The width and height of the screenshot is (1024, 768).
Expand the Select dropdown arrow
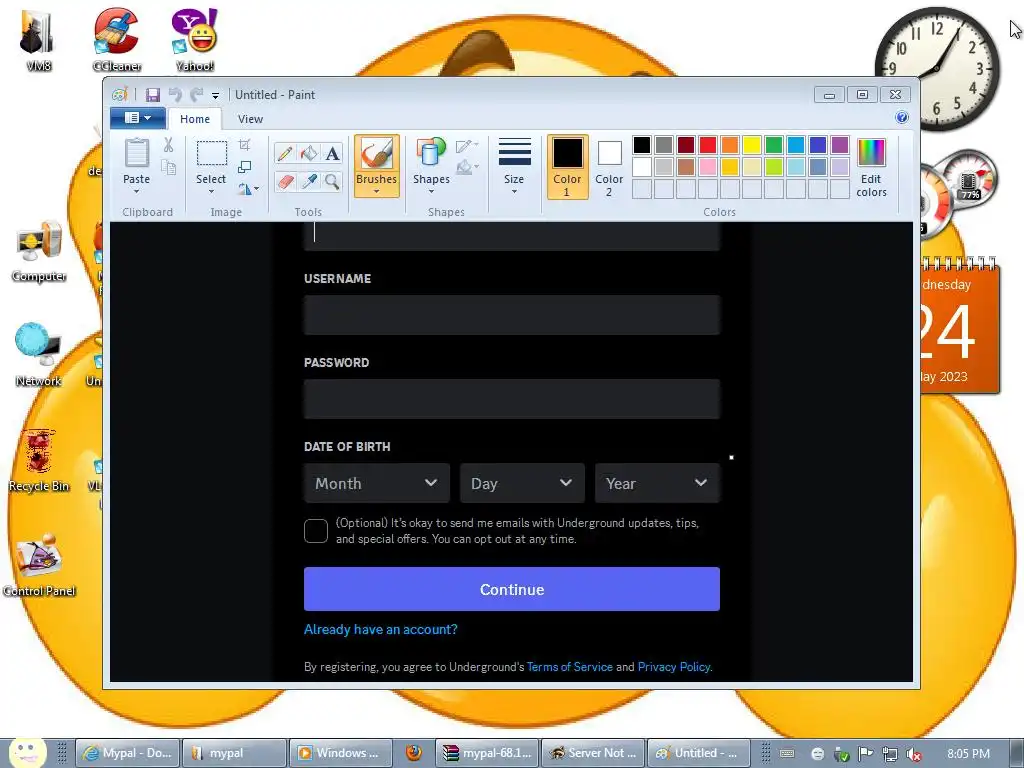click(x=212, y=191)
